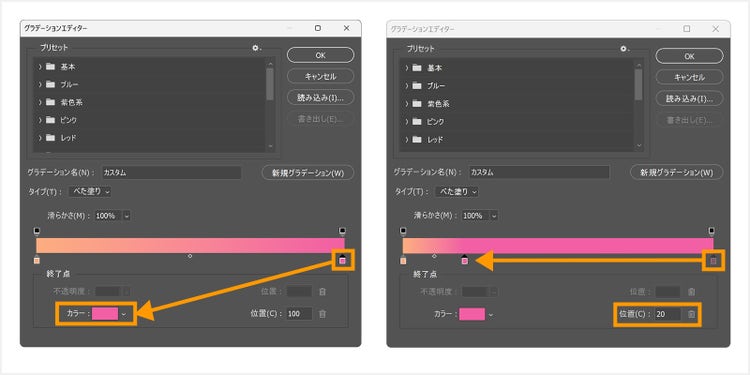Open pink カラー swatch in right dialog
The height and width of the screenshot is (375, 750).
pyautogui.click(x=472, y=314)
